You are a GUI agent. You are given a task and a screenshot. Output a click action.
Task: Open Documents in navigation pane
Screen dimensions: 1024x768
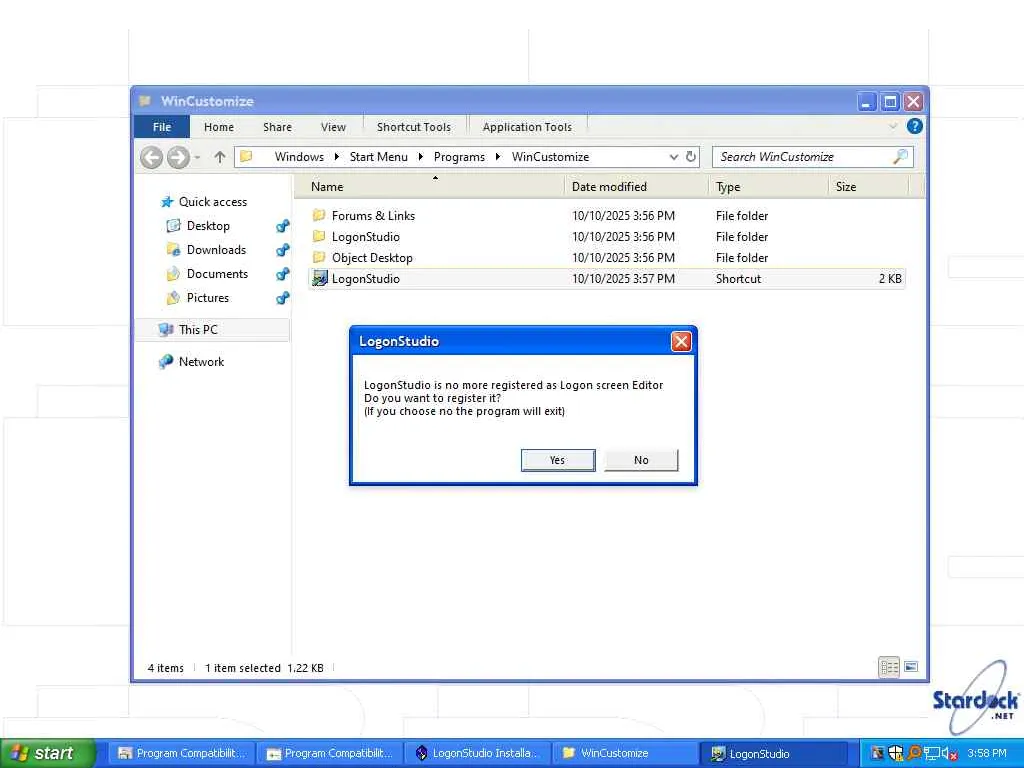(217, 274)
